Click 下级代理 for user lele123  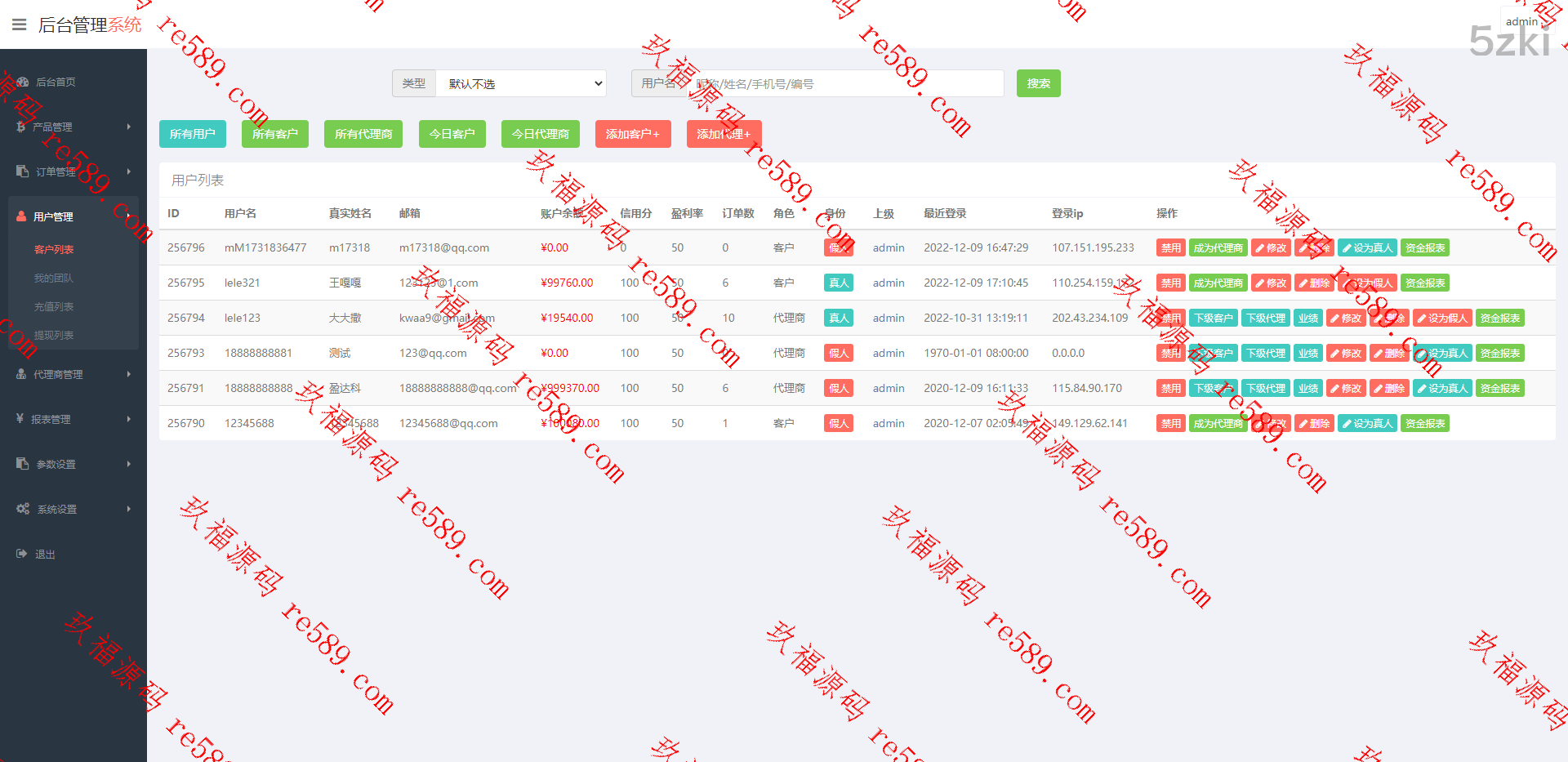pos(1266,318)
